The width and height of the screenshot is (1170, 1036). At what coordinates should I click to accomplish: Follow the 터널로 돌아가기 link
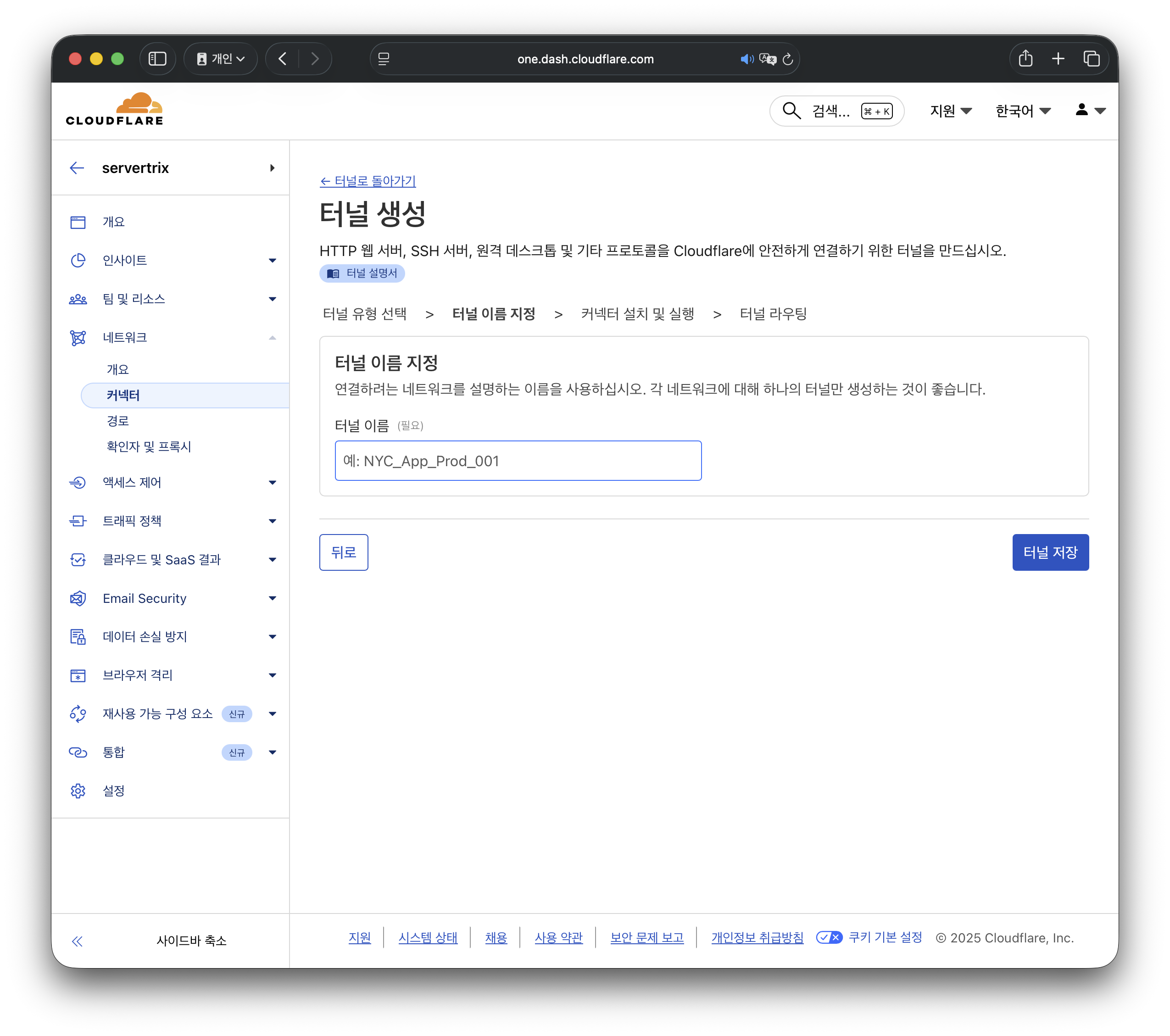click(368, 181)
